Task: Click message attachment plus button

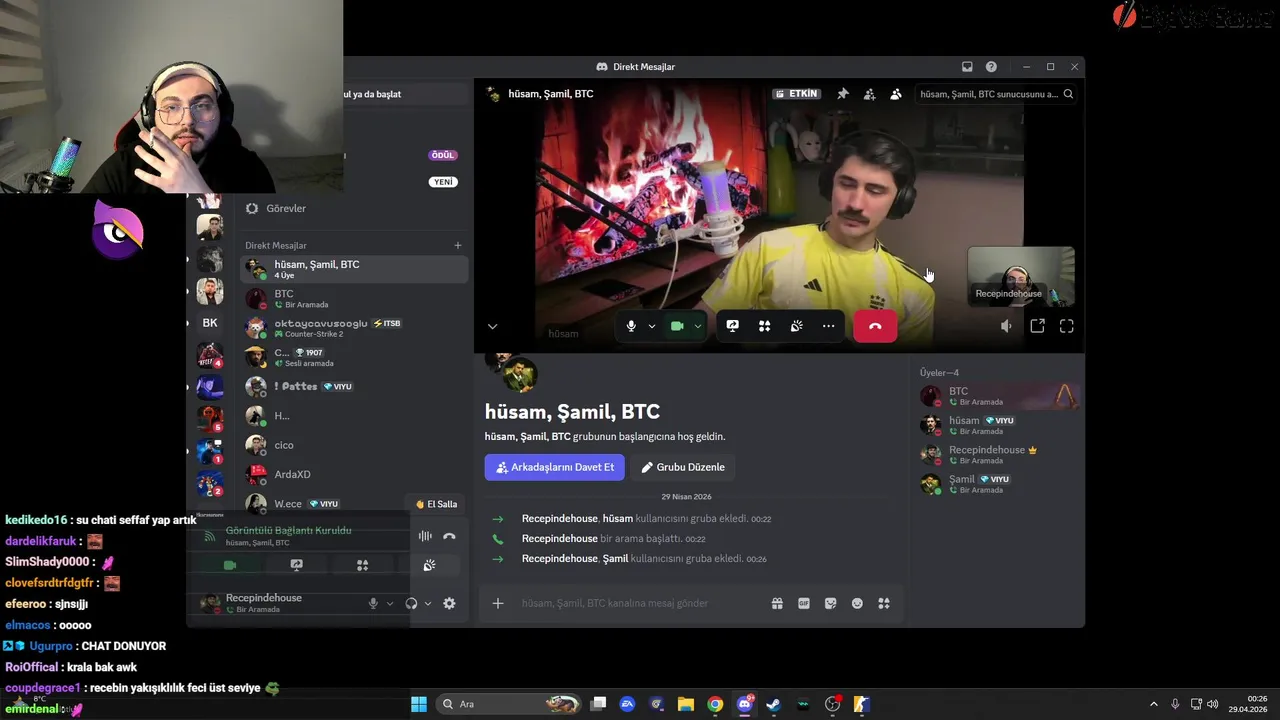Action: tap(498, 603)
